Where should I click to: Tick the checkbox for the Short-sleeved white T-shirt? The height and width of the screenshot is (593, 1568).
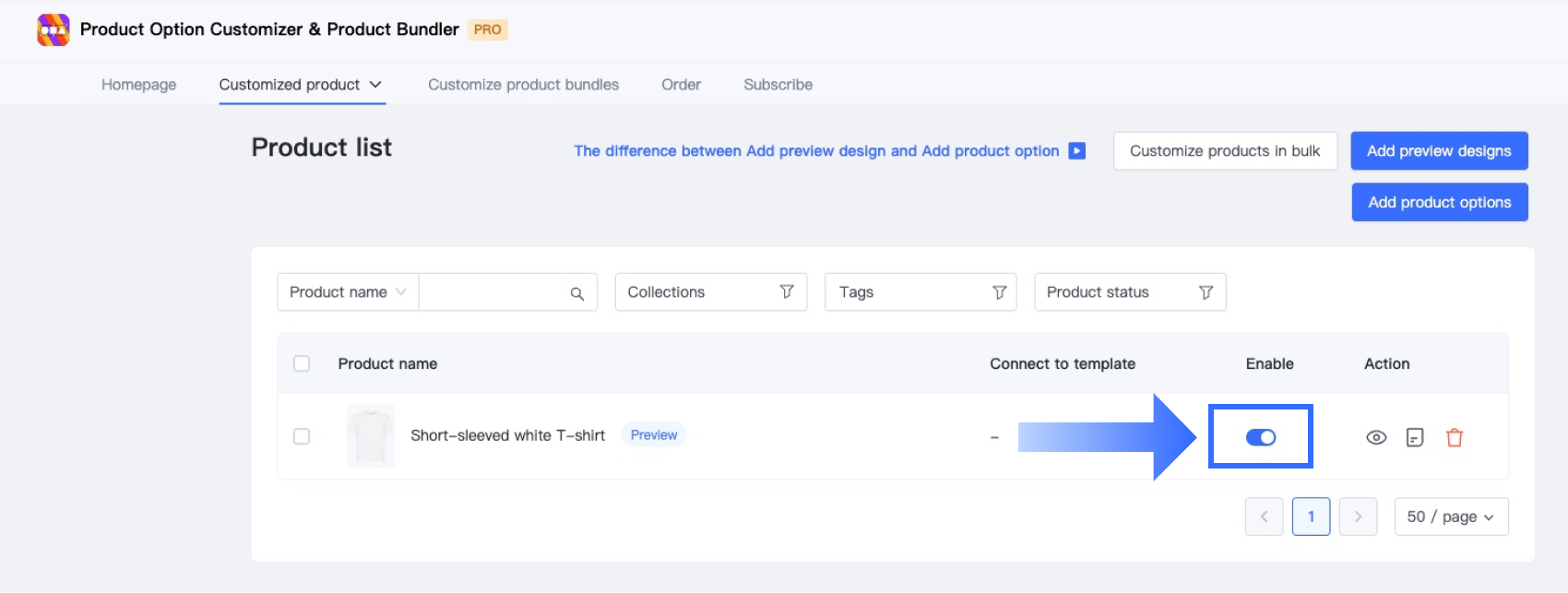[302, 436]
